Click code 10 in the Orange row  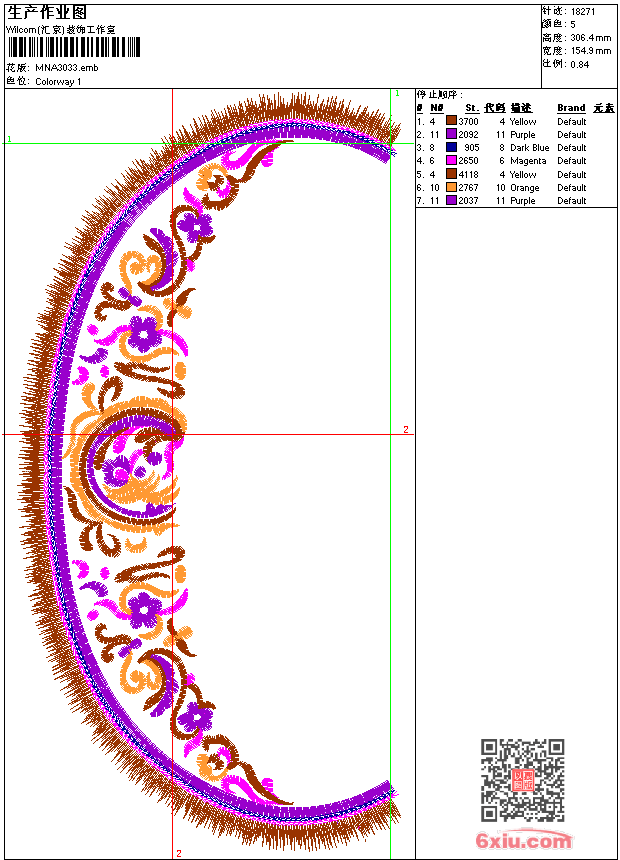pos(500,188)
